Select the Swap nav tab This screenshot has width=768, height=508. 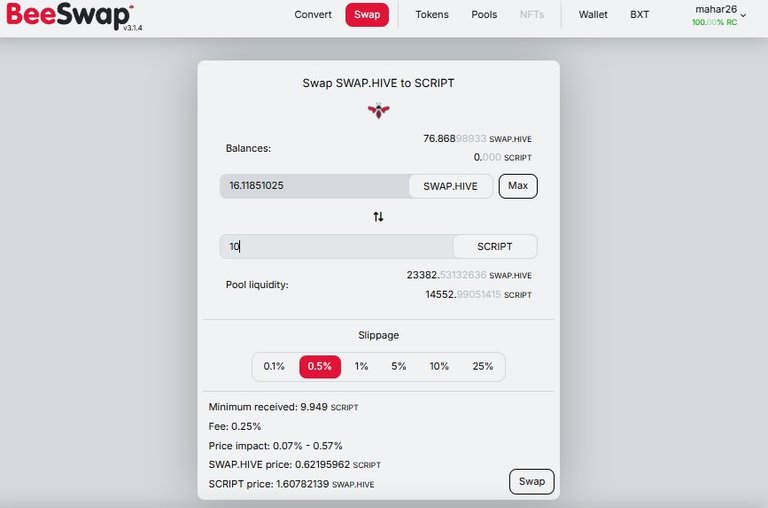point(367,15)
